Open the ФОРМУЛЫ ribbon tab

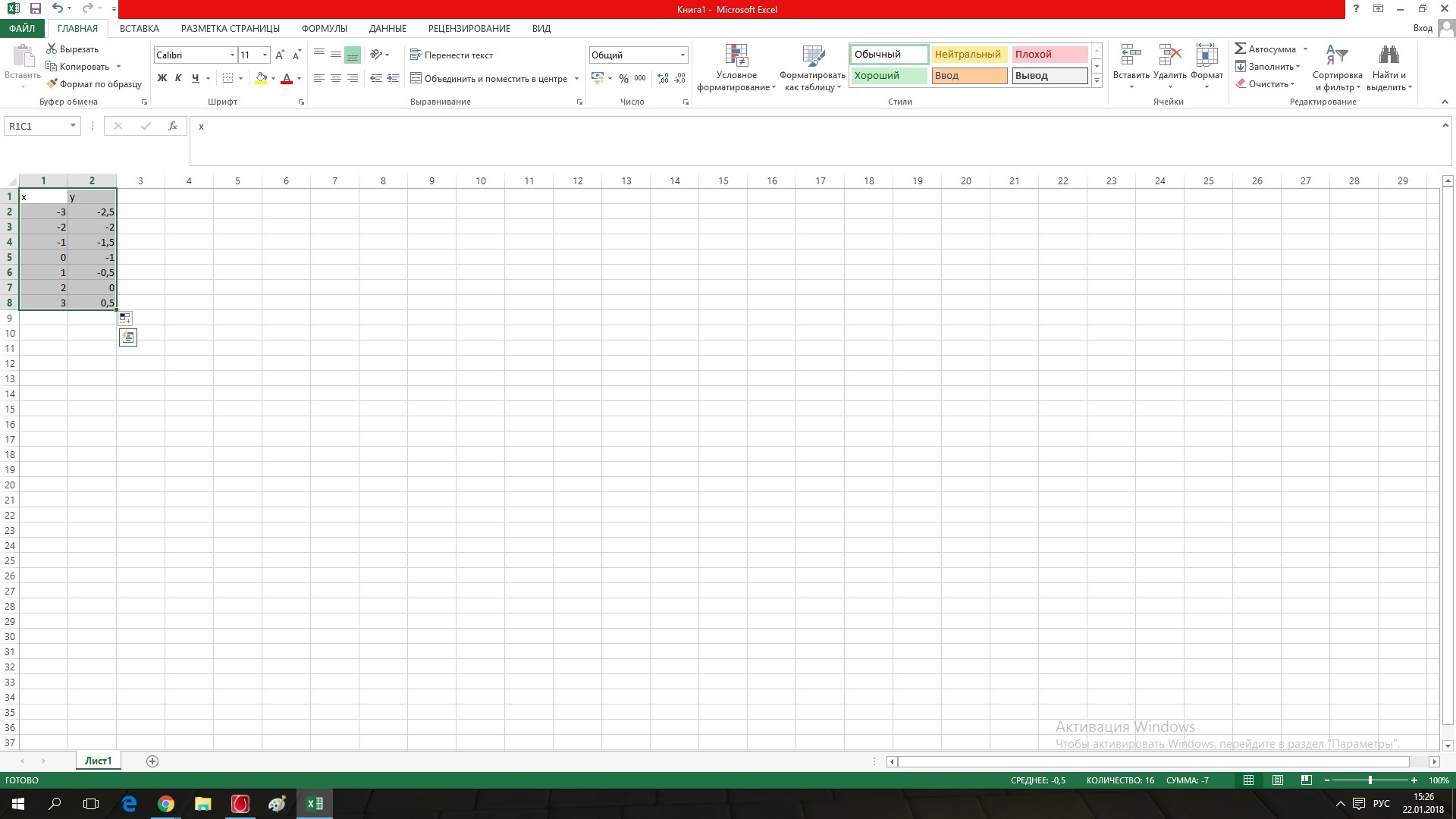tap(324, 28)
